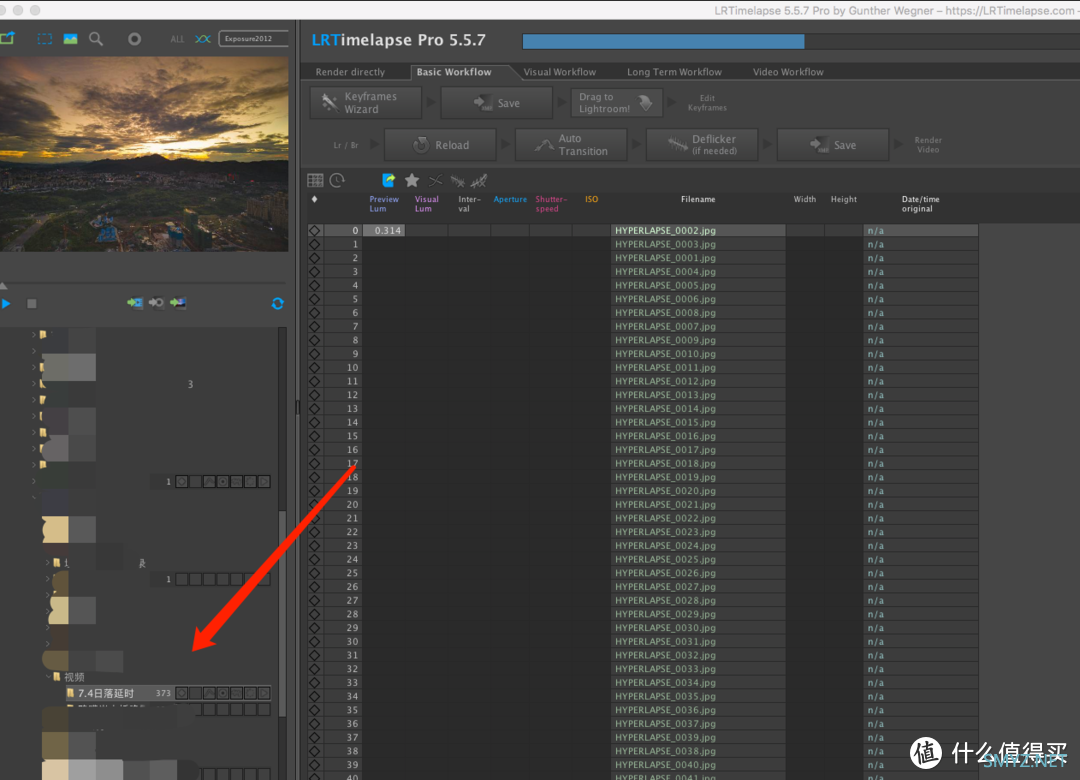Toggle keyframe diamond for HYPERLAPSE_0005.jpg

coord(315,285)
